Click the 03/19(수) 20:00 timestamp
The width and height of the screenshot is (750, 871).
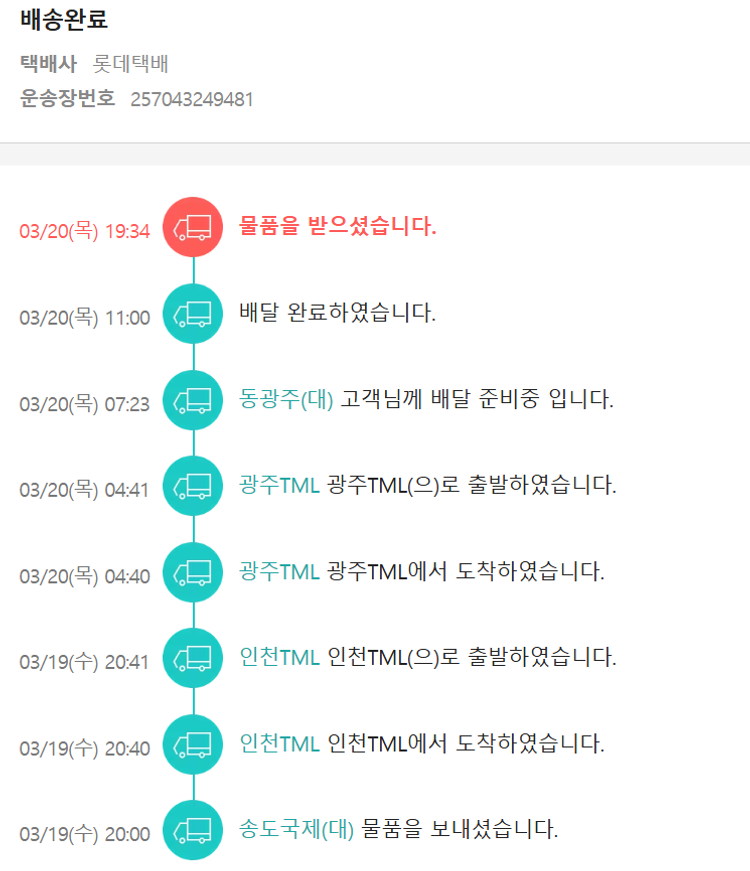click(x=84, y=834)
